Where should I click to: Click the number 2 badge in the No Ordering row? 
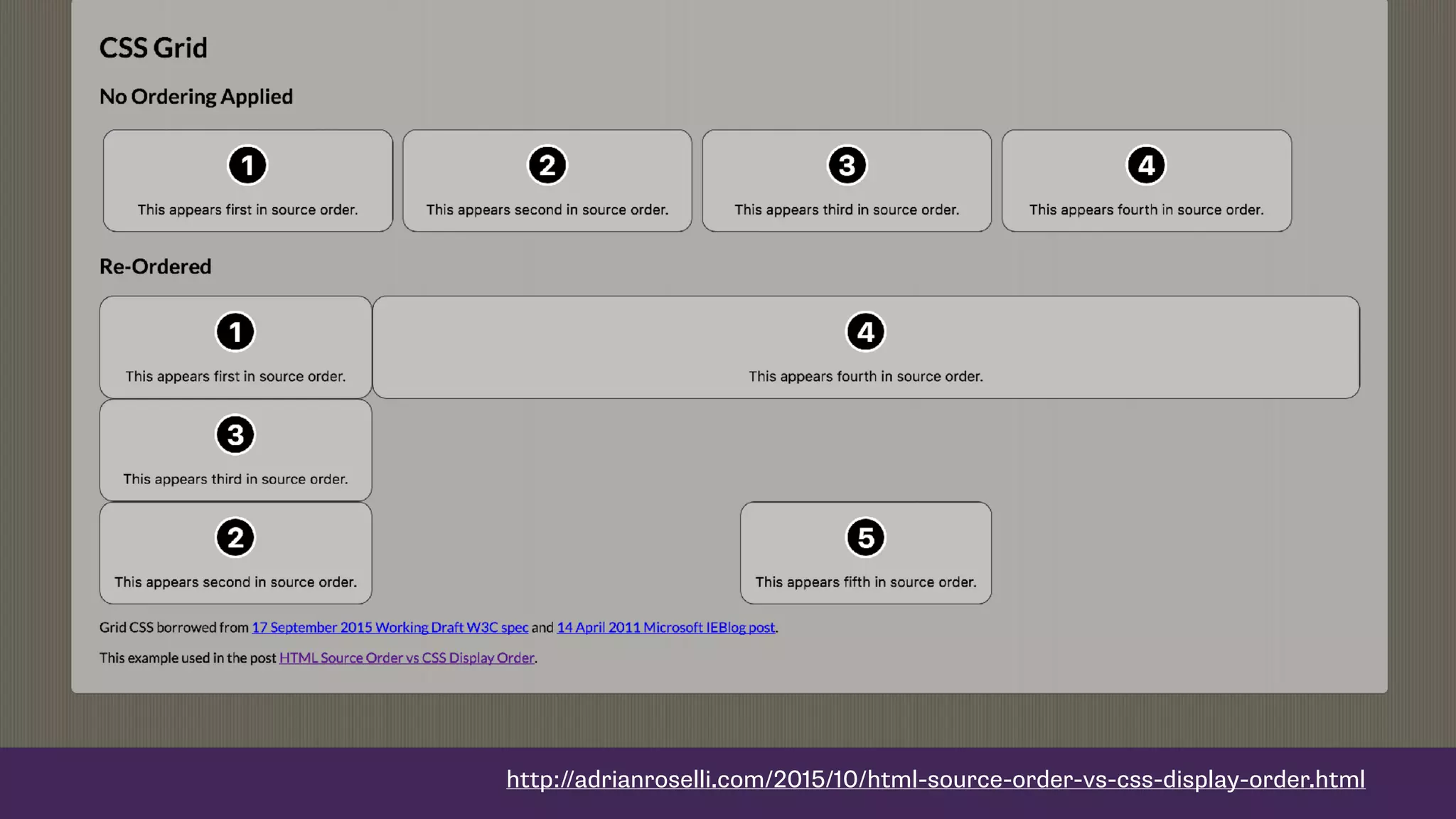pyautogui.click(x=547, y=165)
